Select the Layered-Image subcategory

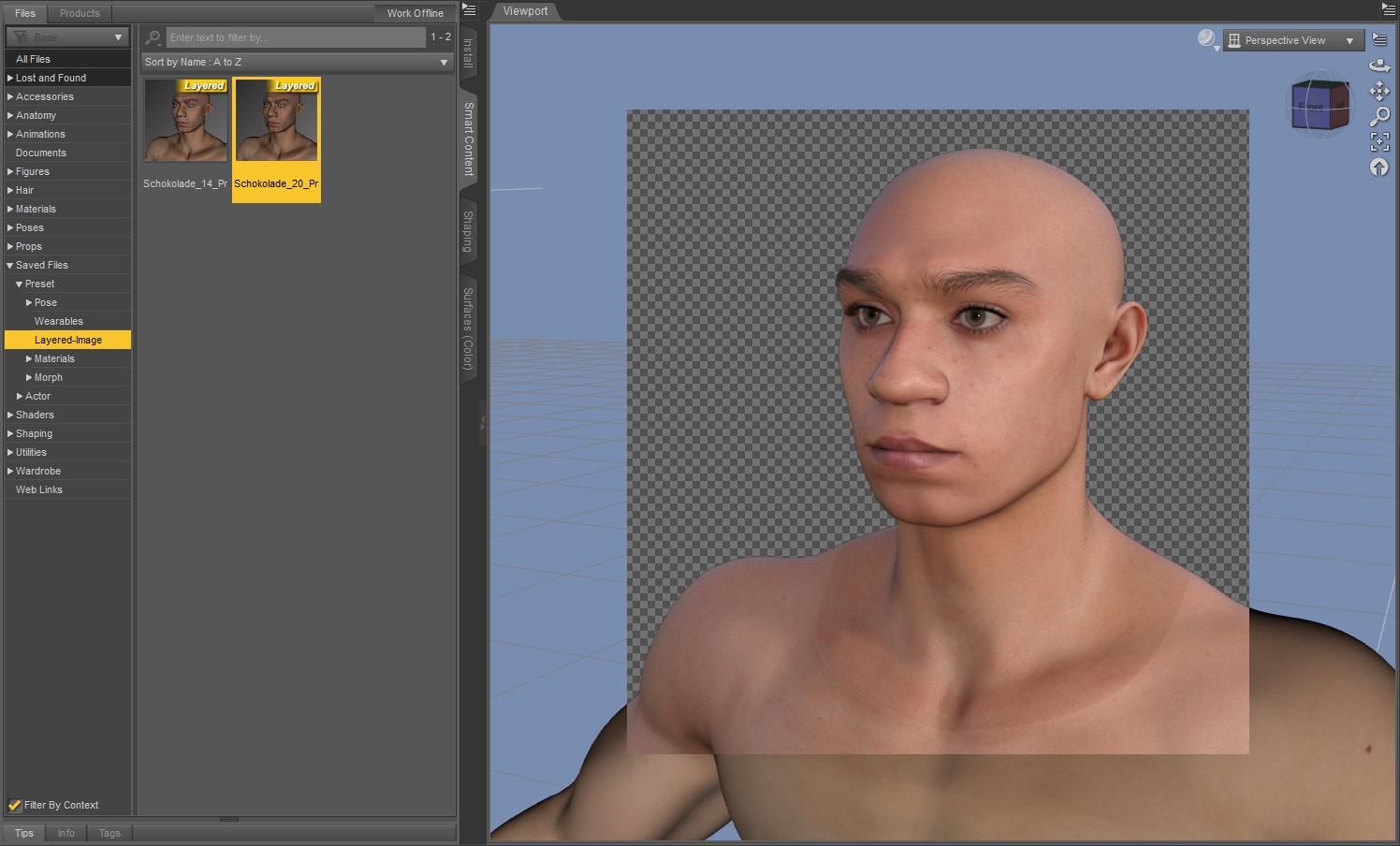pos(67,340)
